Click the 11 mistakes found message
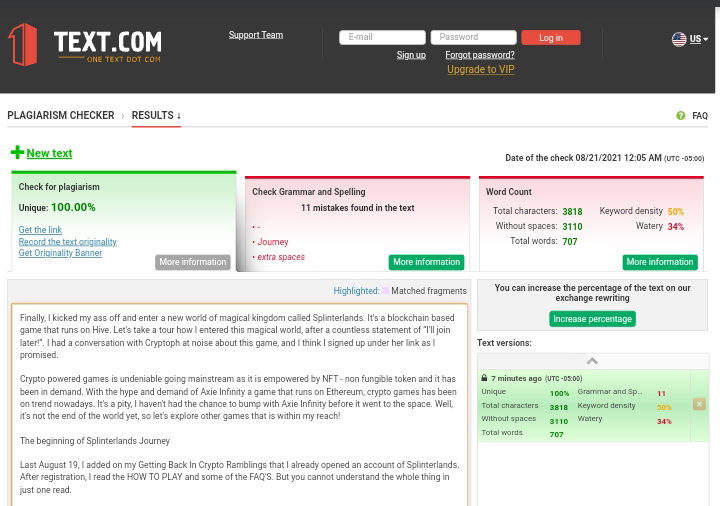 click(x=358, y=208)
